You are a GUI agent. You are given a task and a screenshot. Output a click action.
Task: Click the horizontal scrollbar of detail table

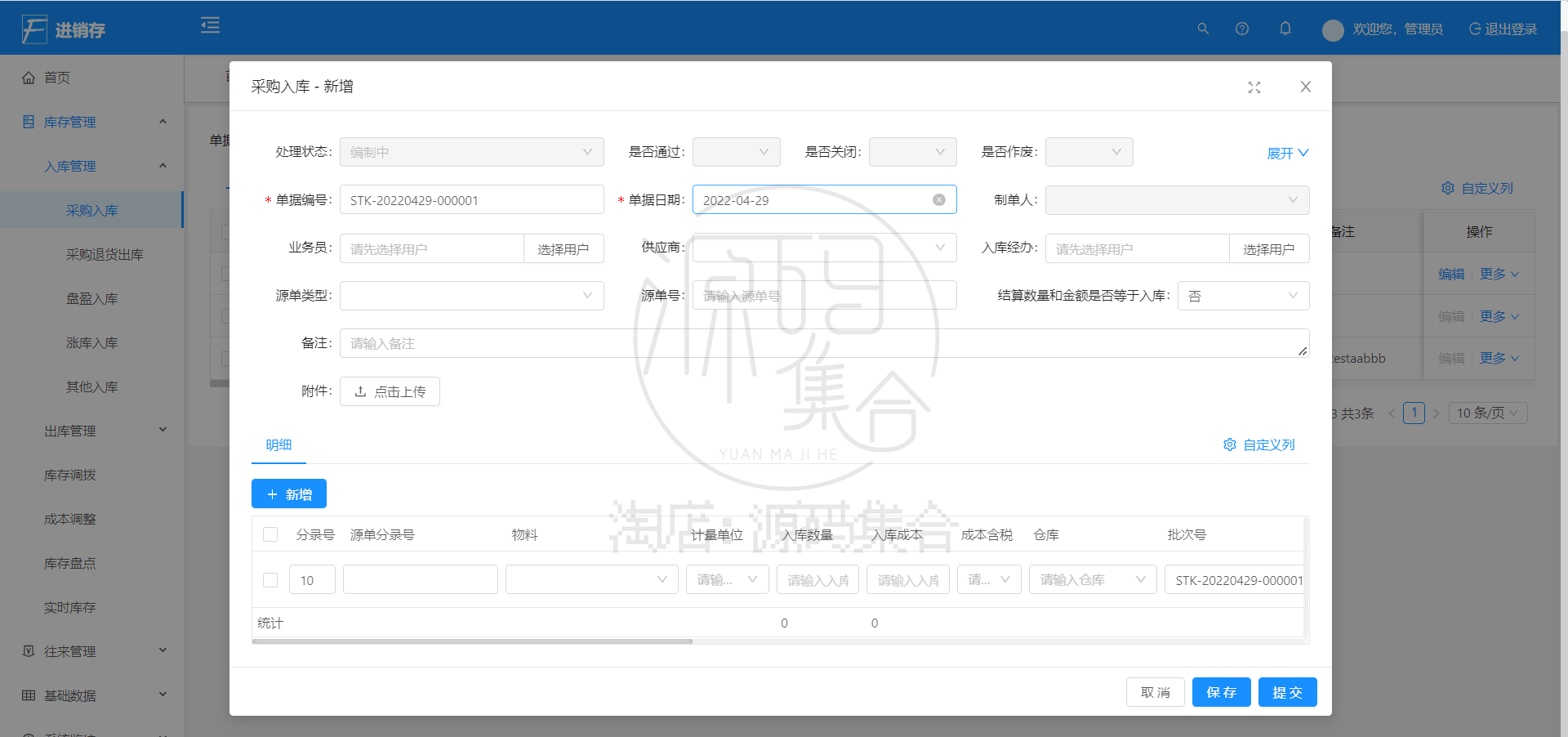[x=472, y=641]
